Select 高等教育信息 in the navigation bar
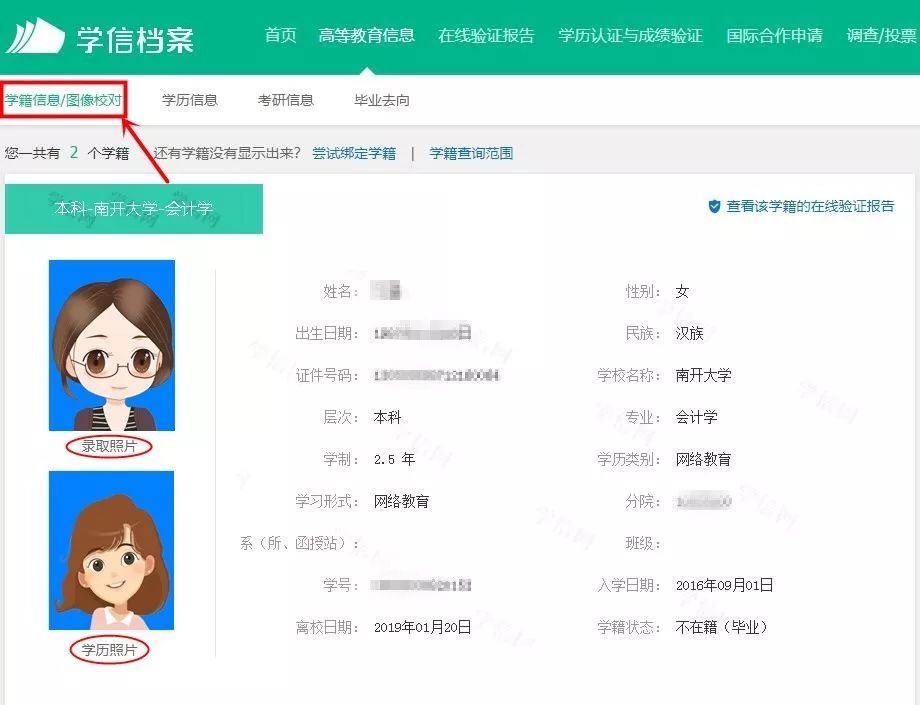 click(367, 34)
